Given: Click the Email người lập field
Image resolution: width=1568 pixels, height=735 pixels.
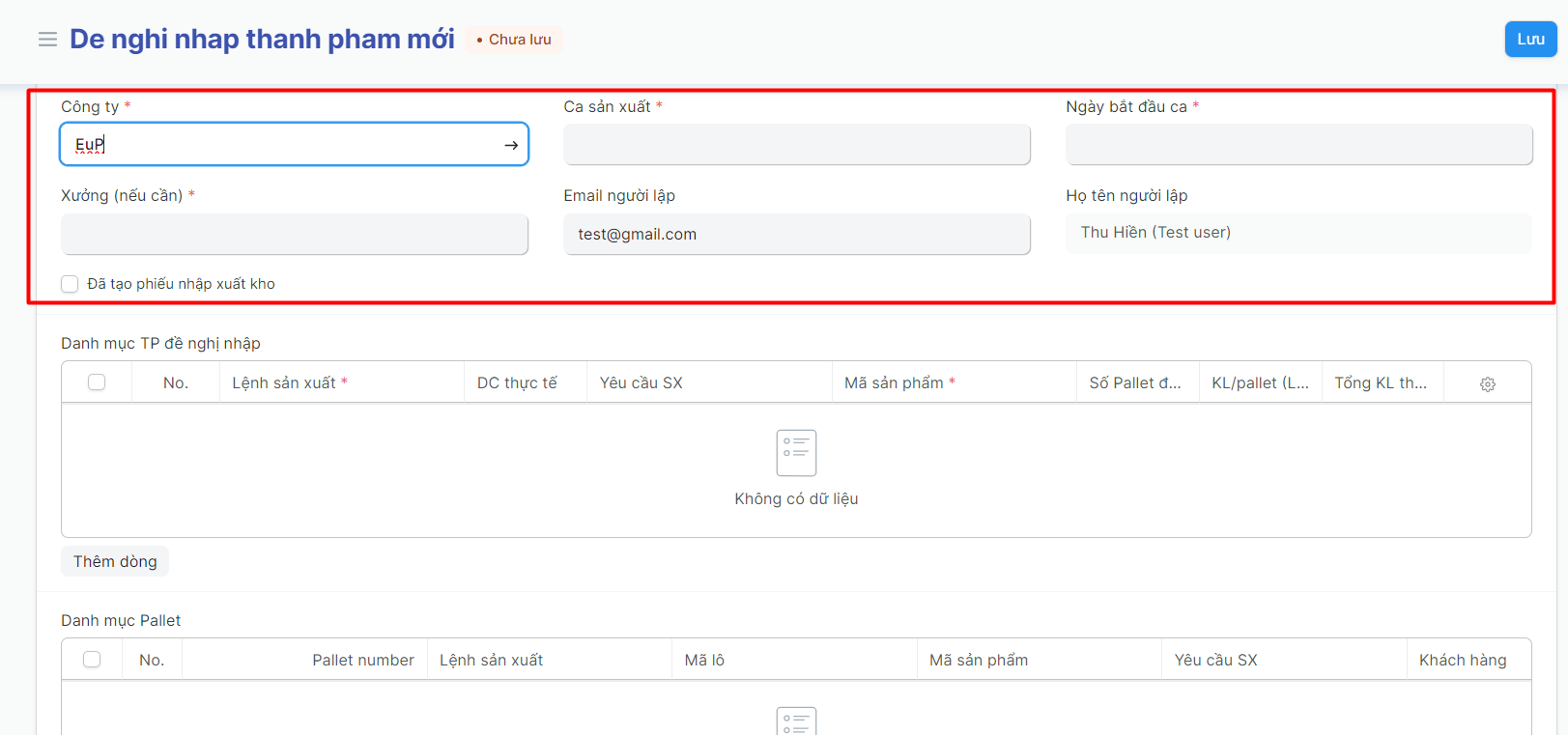Looking at the screenshot, I should point(796,235).
